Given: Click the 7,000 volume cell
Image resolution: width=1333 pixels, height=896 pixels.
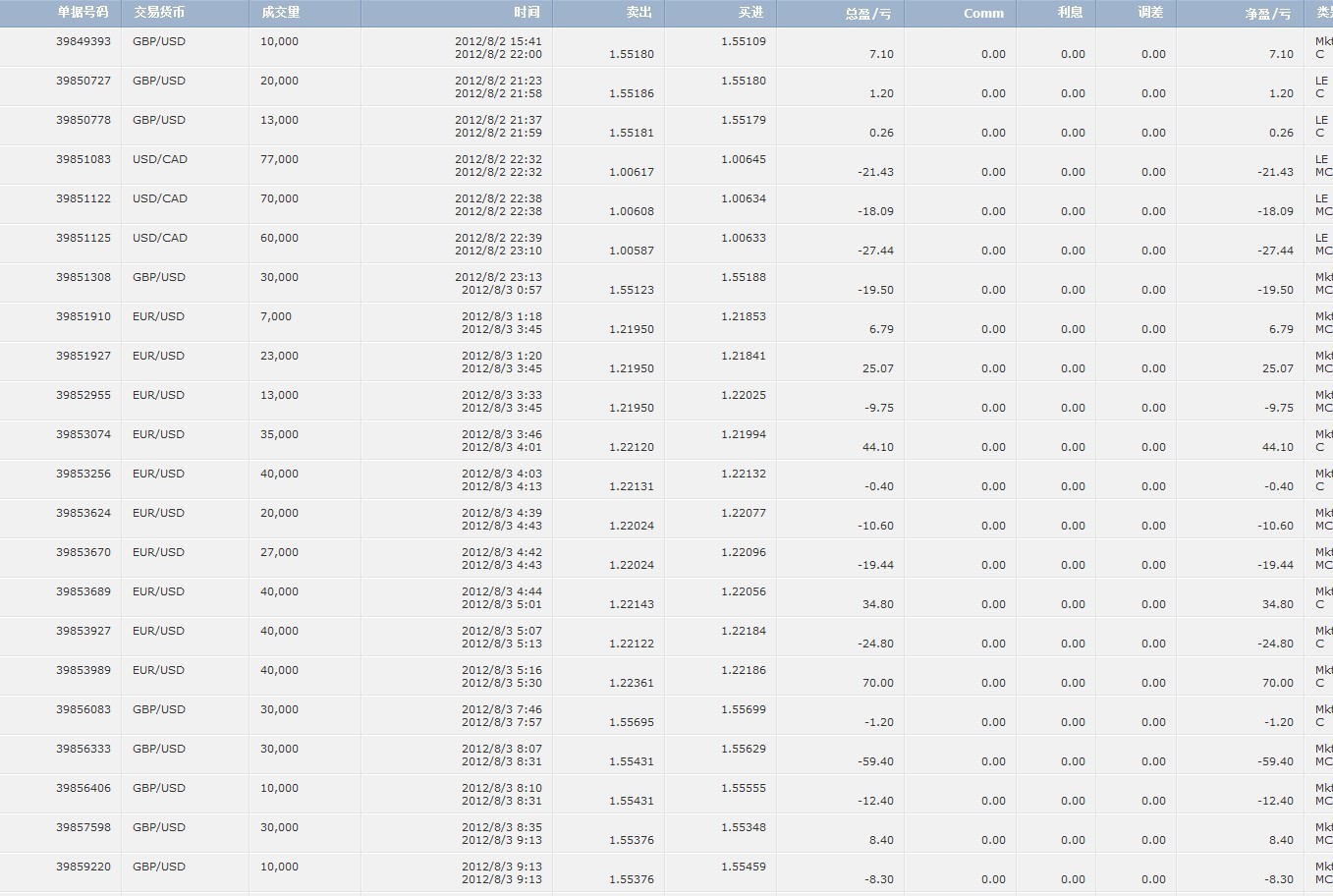Looking at the screenshot, I should (x=276, y=316).
